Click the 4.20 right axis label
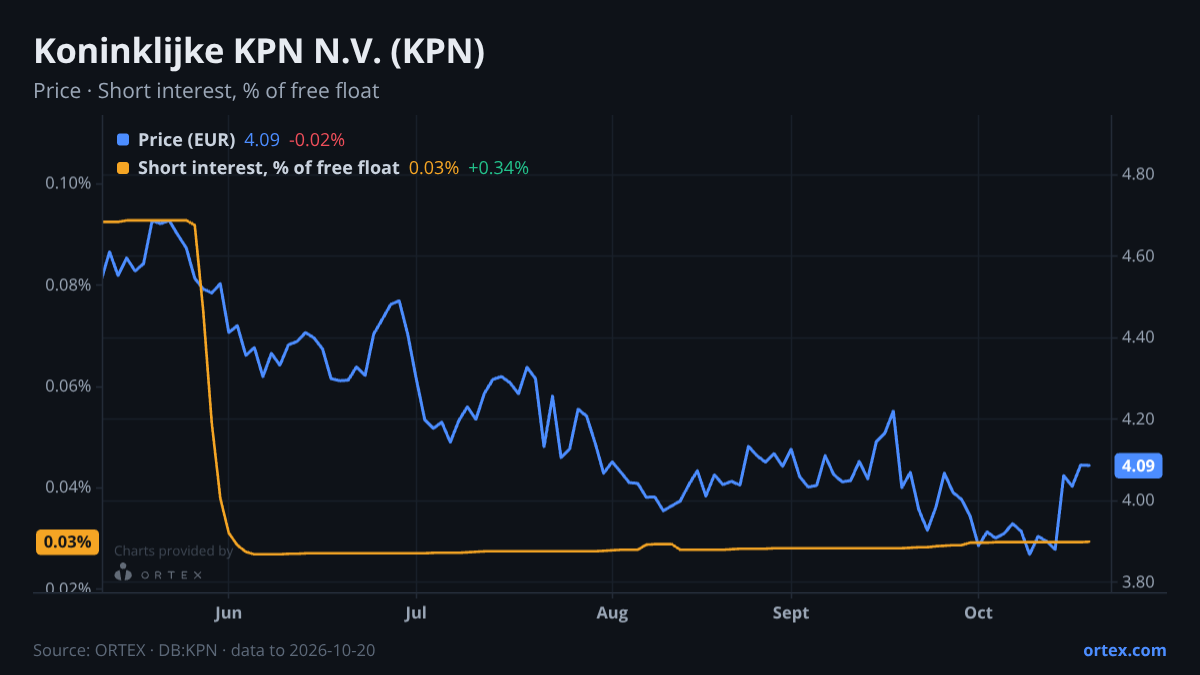Screen dimensions: 1200x675 click(x=1139, y=419)
